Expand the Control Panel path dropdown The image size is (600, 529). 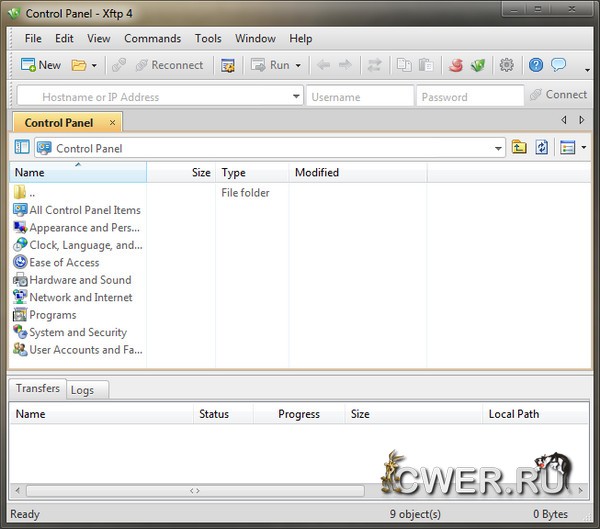499,148
